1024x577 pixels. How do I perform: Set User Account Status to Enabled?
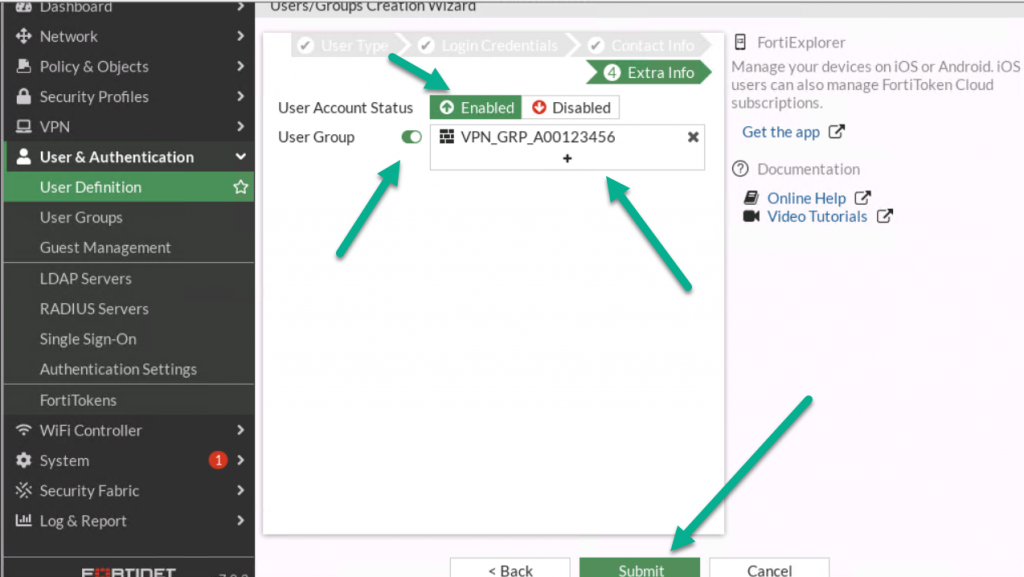click(475, 107)
